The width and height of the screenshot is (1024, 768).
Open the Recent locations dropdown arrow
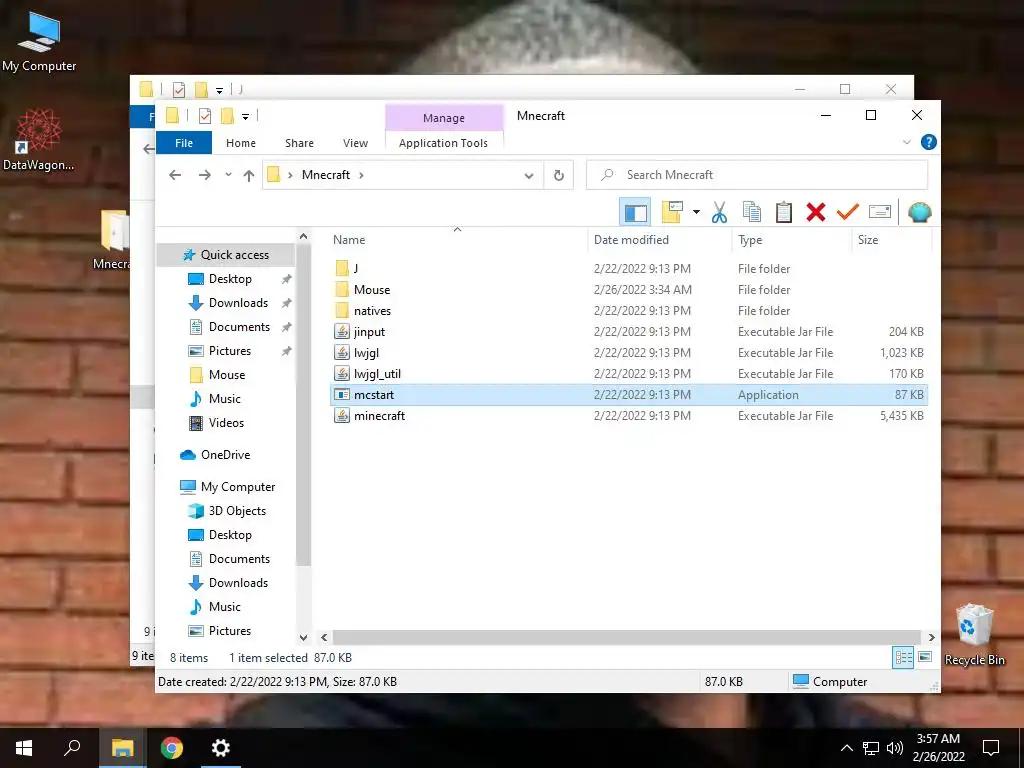click(228, 175)
